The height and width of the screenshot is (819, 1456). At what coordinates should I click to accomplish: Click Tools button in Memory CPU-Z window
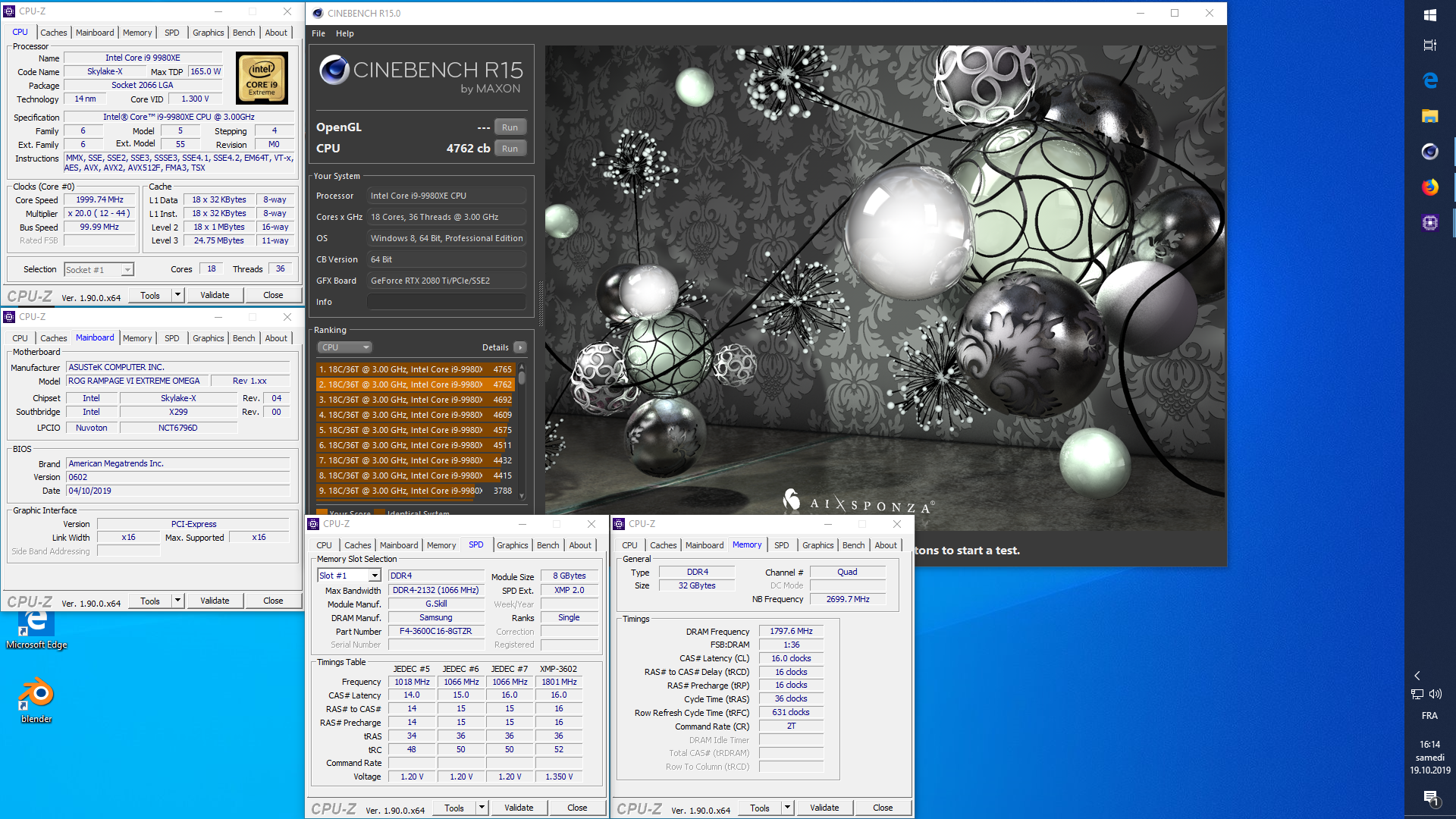(760, 808)
